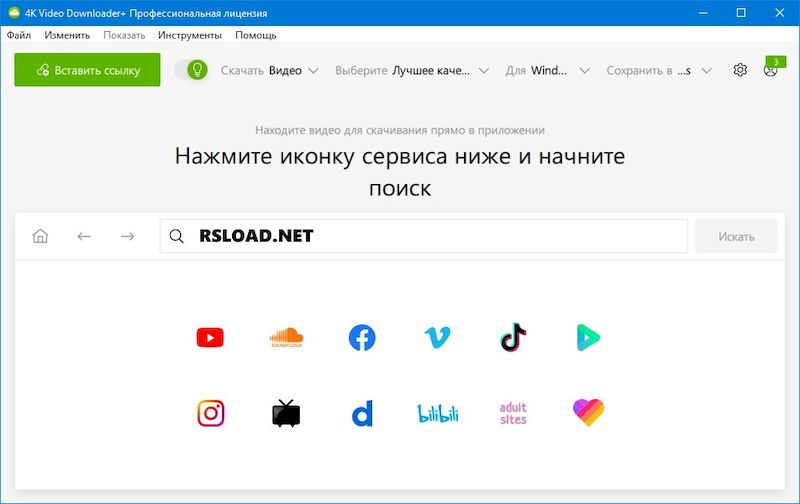Open the Инструменты menu

pyautogui.click(x=190, y=35)
